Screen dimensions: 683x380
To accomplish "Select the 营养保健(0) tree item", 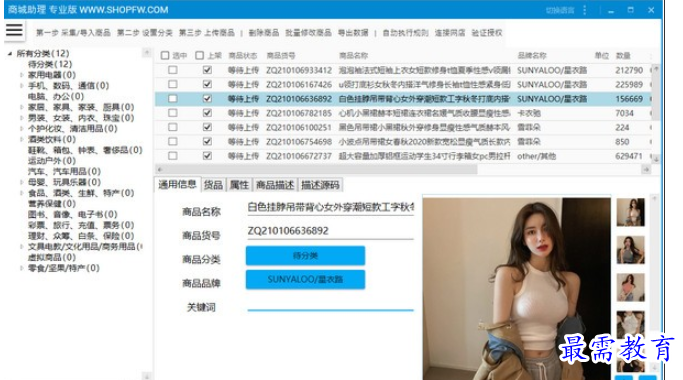I will pyautogui.click(x=52, y=204).
